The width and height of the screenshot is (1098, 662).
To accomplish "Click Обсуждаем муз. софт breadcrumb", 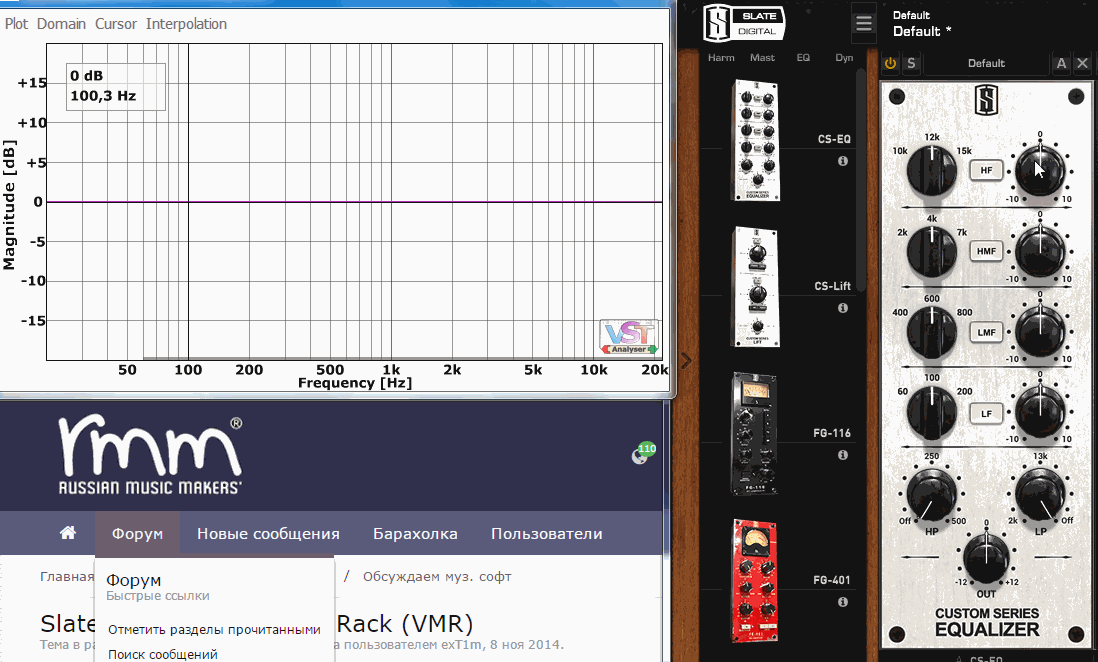I will tap(437, 577).
